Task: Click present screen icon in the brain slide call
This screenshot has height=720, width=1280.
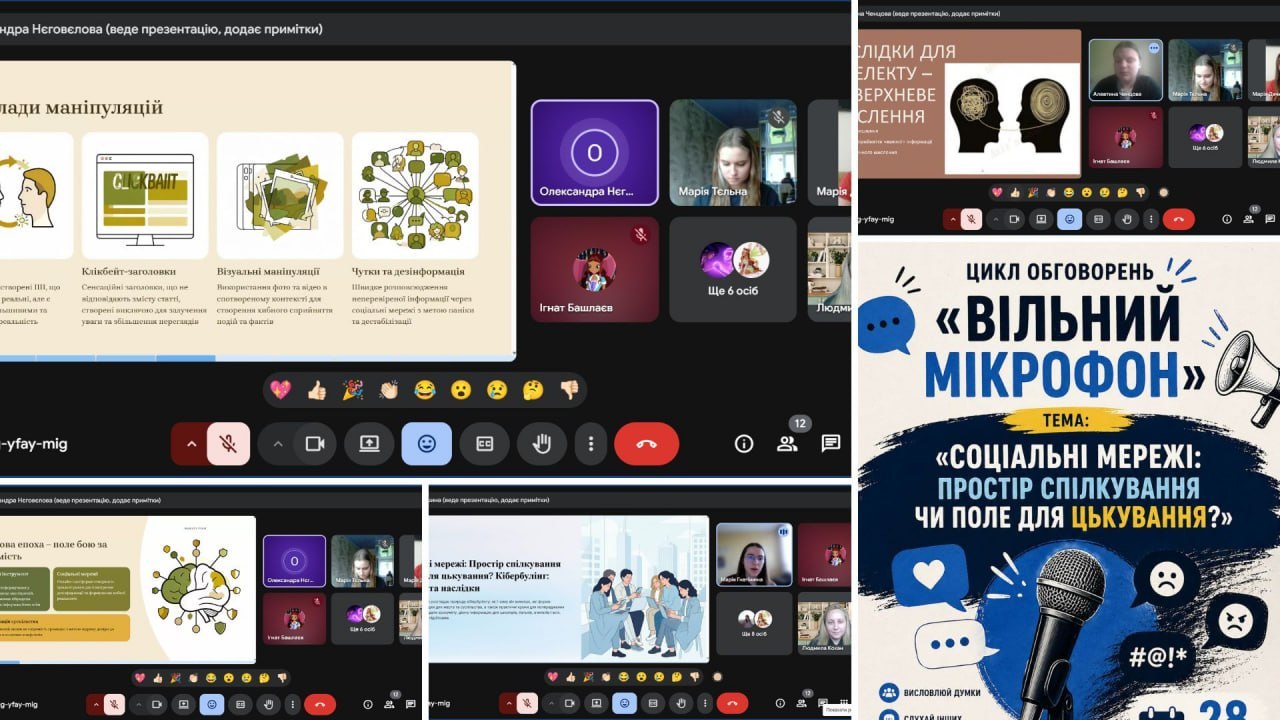Action: [184, 704]
